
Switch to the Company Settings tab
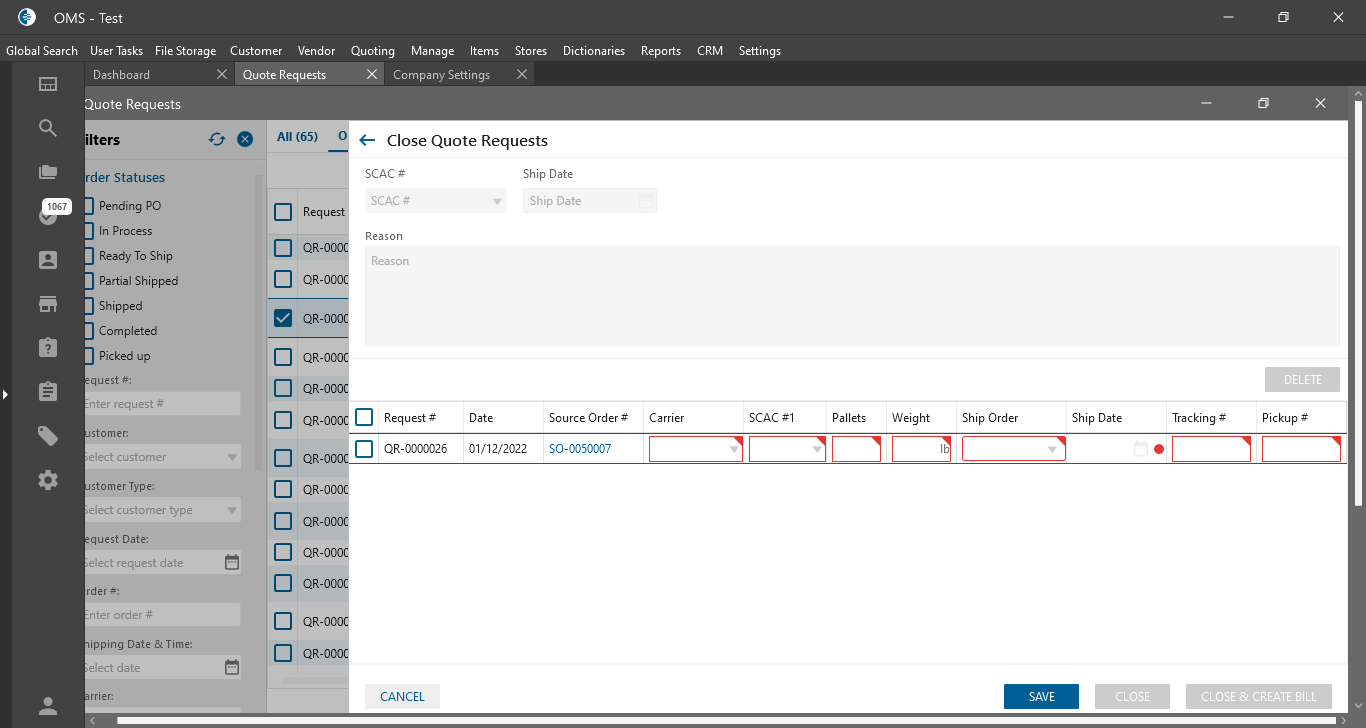(x=441, y=75)
